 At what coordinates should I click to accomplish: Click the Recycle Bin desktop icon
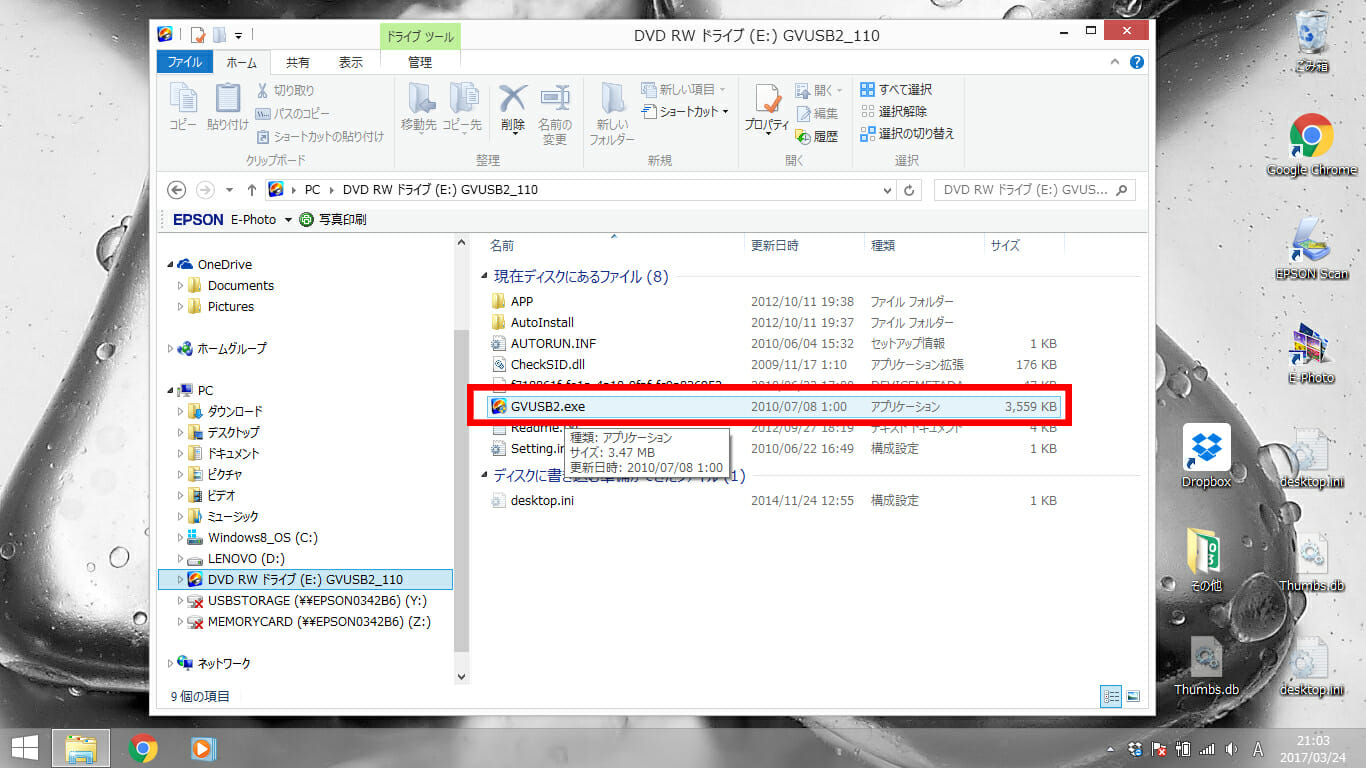click(1311, 42)
